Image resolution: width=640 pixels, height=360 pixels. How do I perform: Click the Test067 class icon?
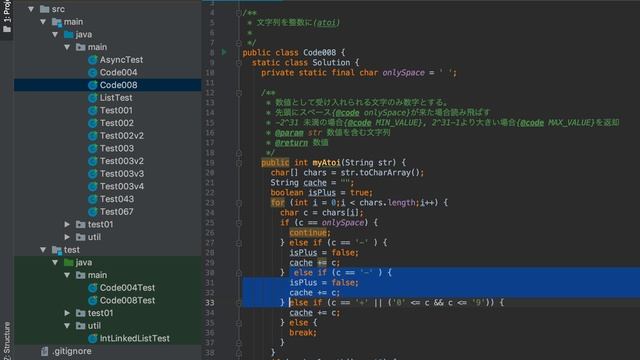pyautogui.click(x=93, y=211)
